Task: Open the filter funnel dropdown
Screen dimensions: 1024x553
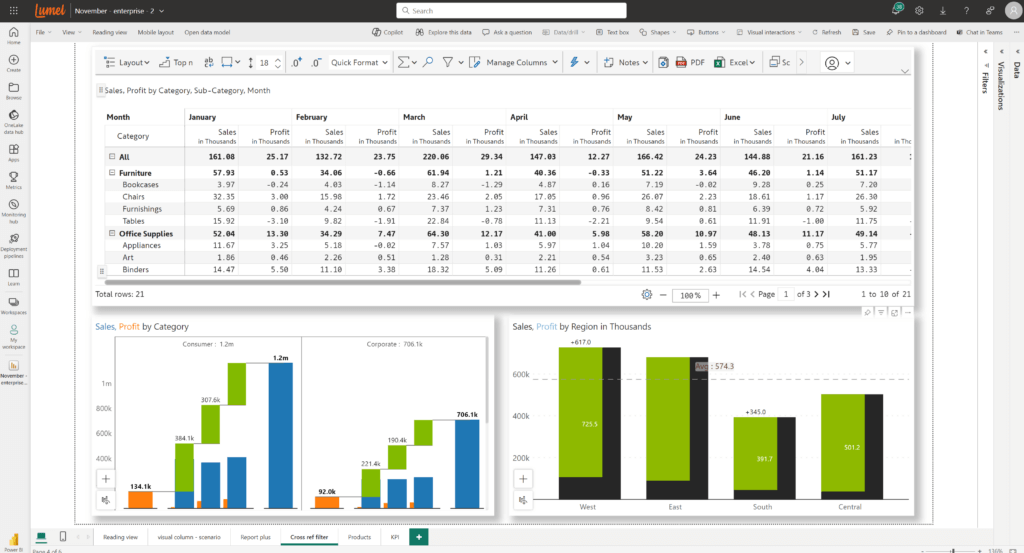Action: [453, 62]
